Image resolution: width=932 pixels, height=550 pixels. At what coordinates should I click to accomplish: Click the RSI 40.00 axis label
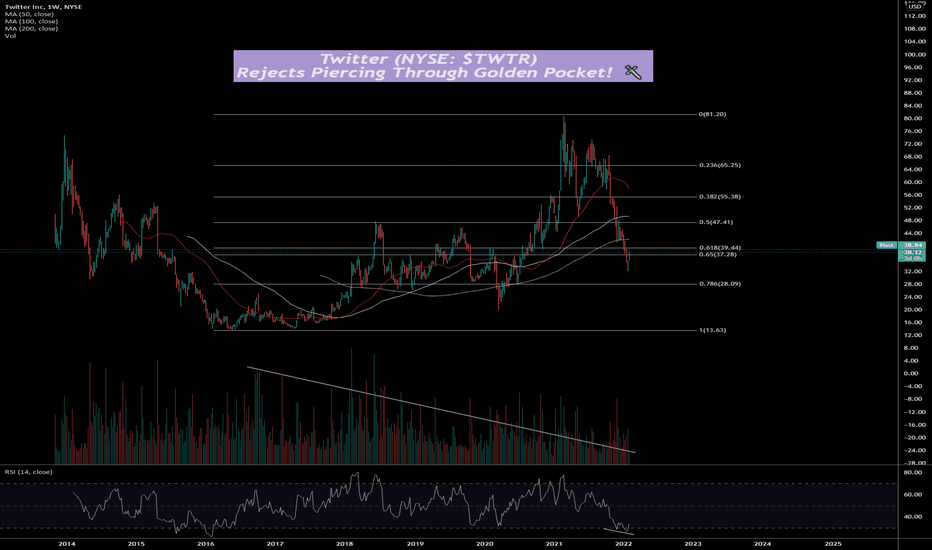point(913,517)
